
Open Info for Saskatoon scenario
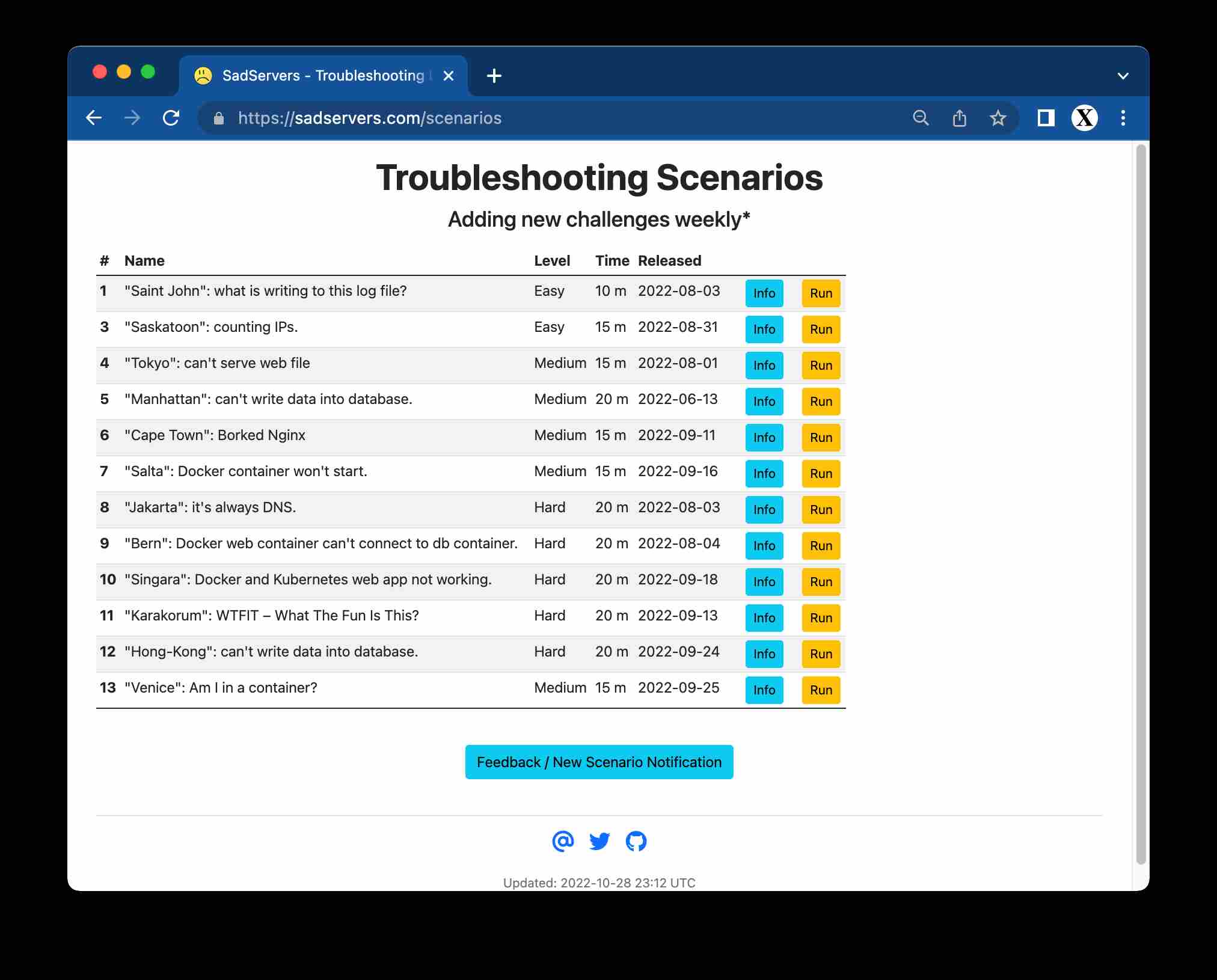pos(764,329)
